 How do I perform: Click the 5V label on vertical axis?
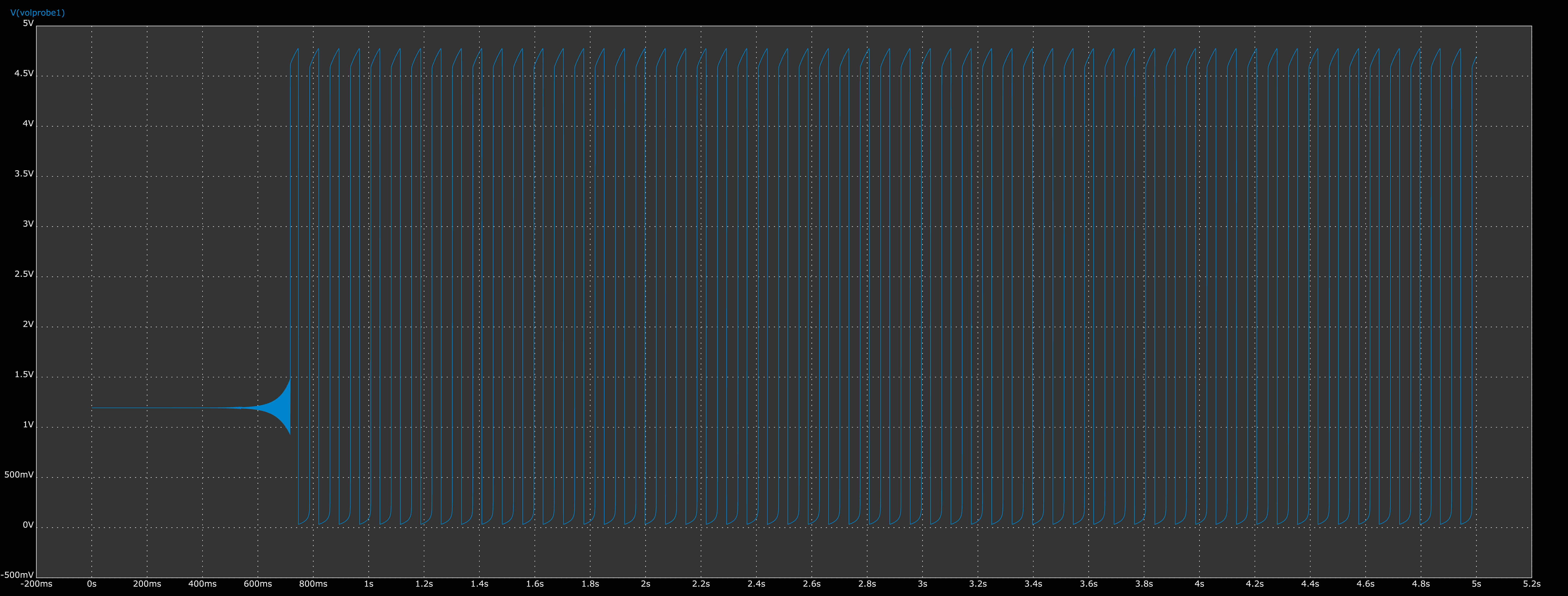(28, 23)
